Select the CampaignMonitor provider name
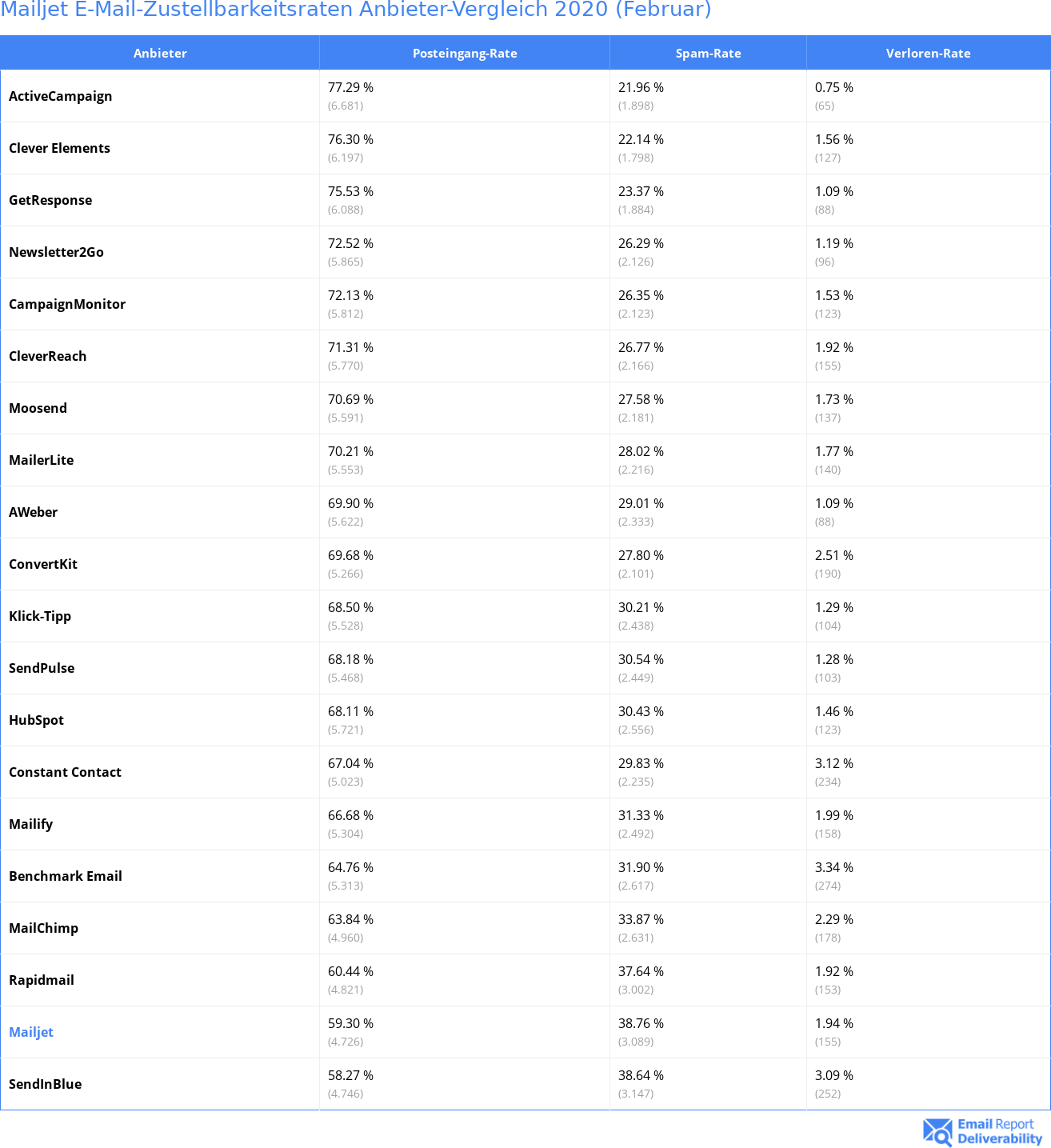This screenshot has width=1051, height=1148. click(67, 304)
